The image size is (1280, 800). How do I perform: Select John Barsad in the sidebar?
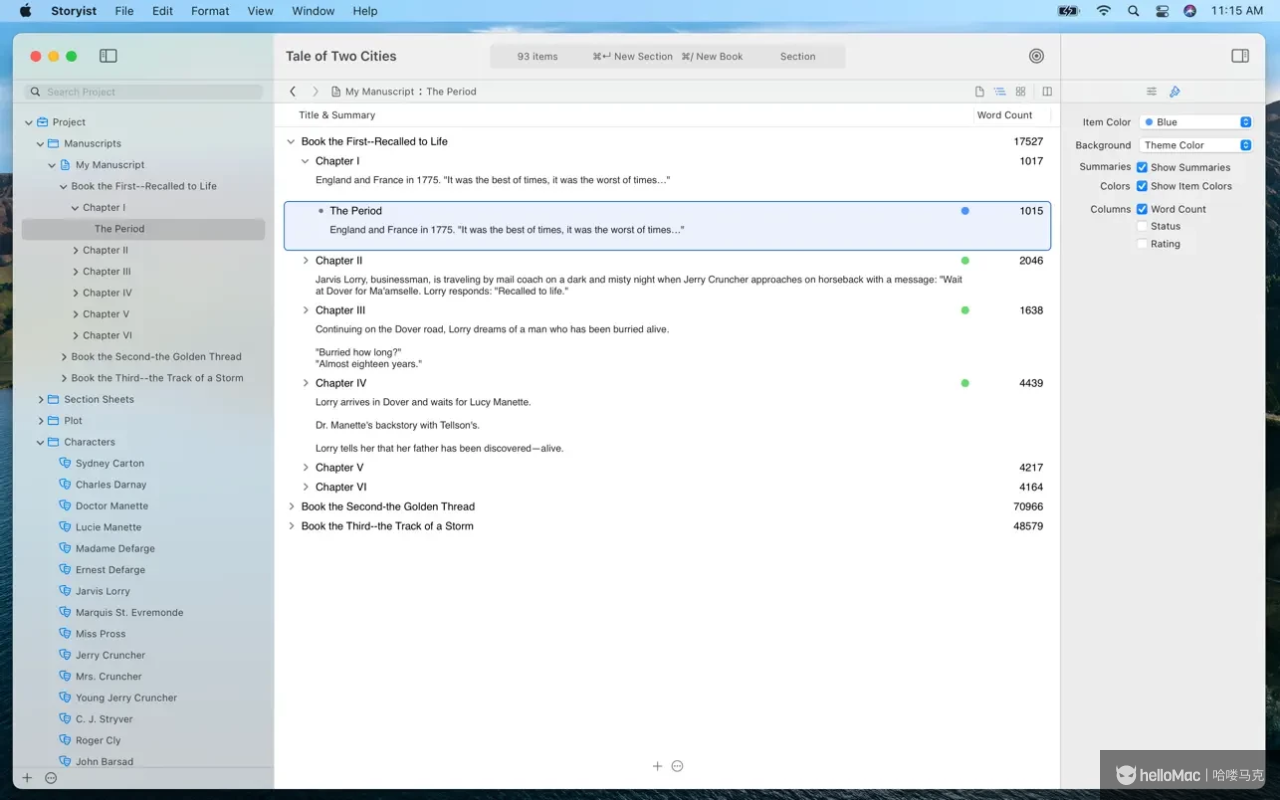104,761
